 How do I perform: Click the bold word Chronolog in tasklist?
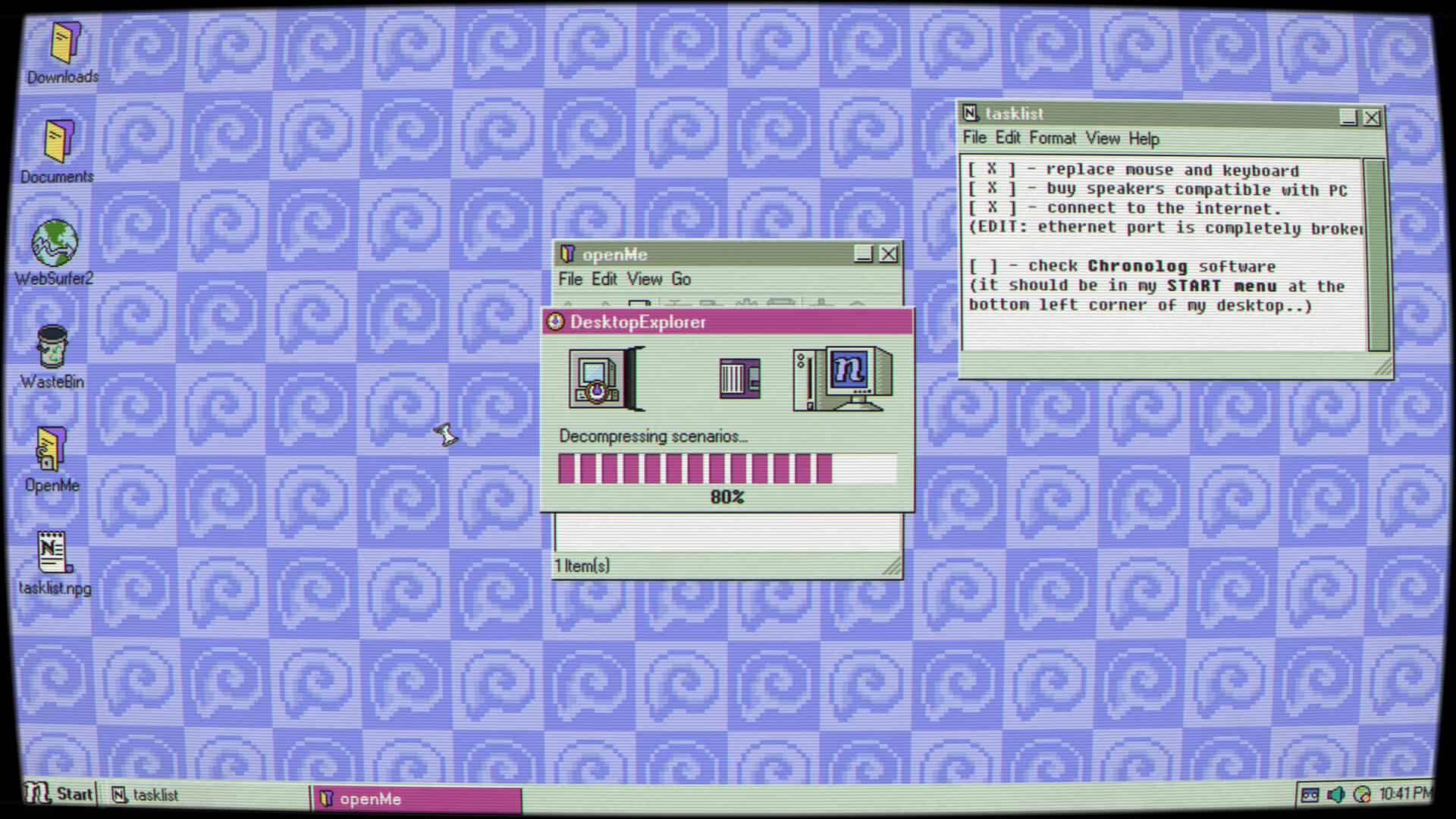(x=1137, y=266)
